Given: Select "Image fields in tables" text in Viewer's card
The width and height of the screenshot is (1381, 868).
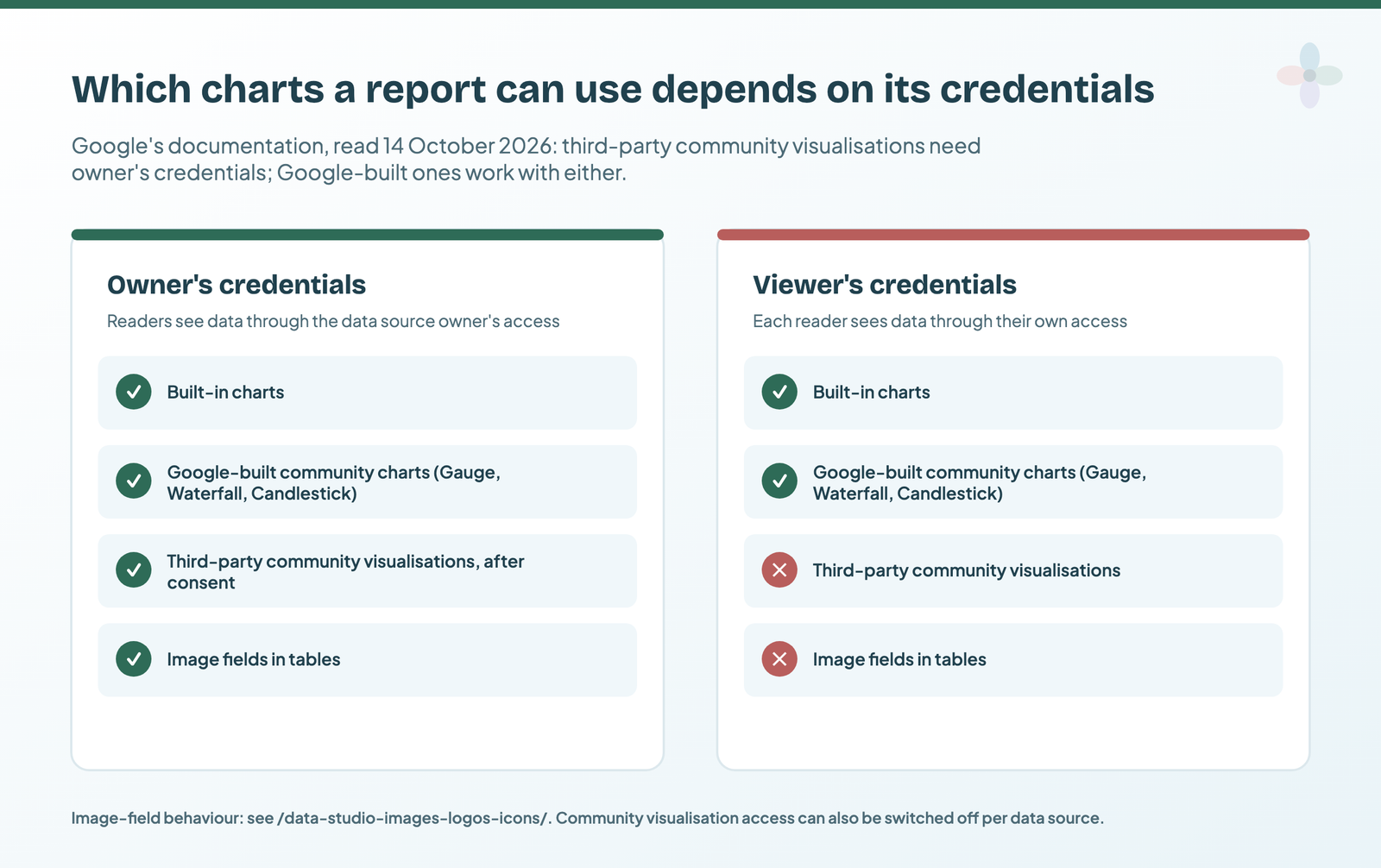Looking at the screenshot, I should [899, 659].
